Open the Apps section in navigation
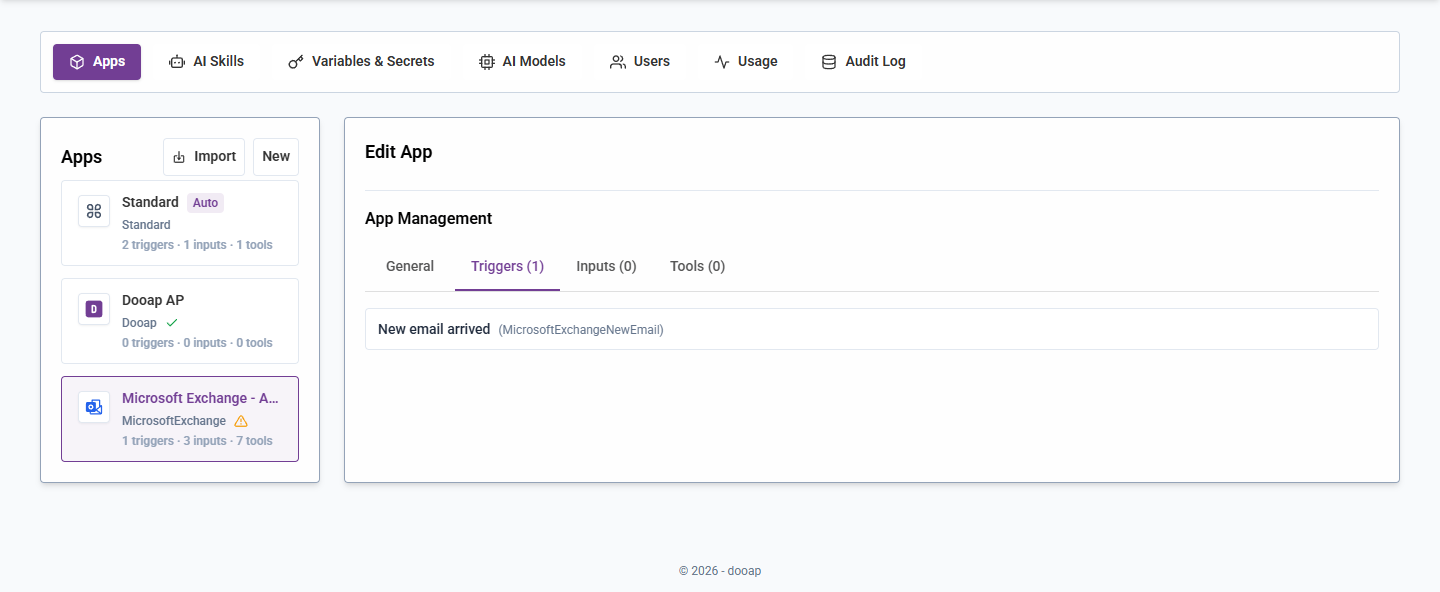Viewport: 1440px width, 592px height. [x=97, y=62]
